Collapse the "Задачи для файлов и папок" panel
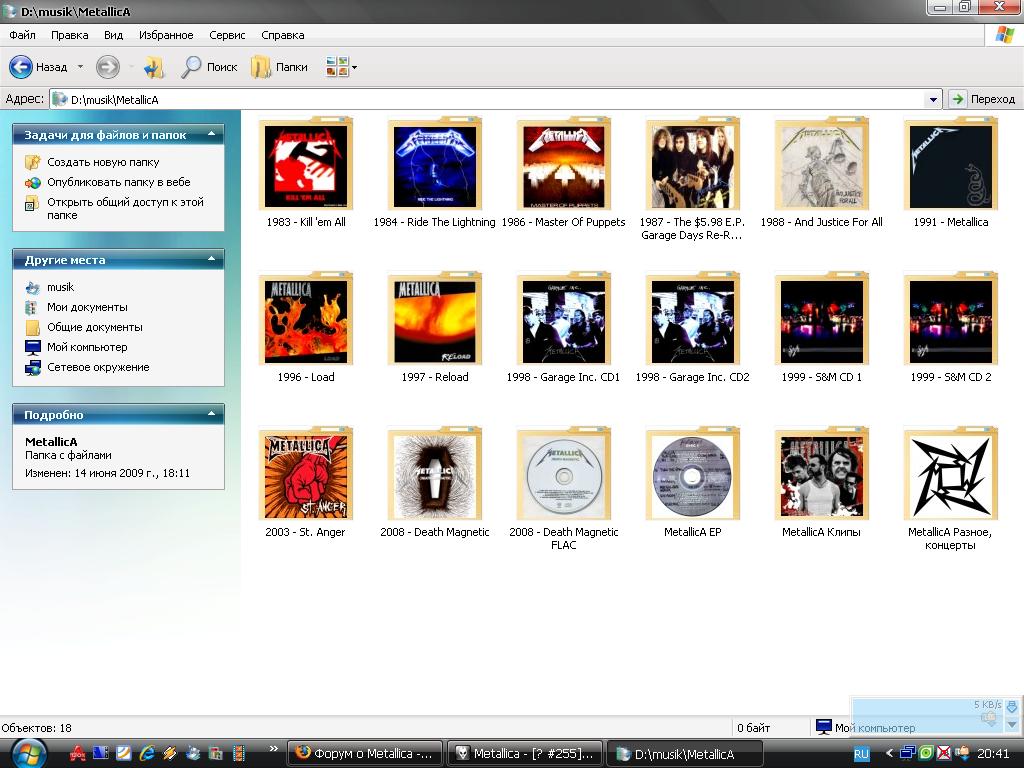Image resolution: width=1024 pixels, height=768 pixels. [x=211, y=134]
